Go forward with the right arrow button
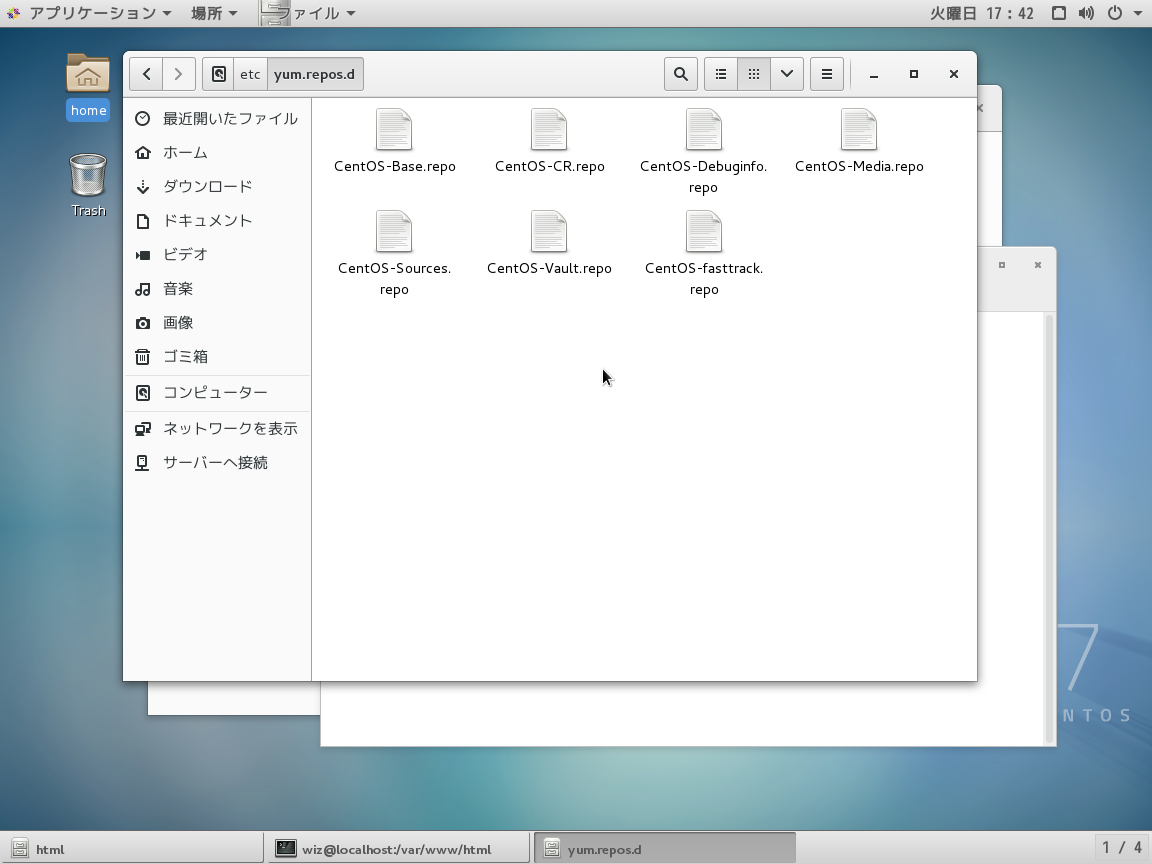Viewport: 1152px width, 864px height. pos(179,74)
